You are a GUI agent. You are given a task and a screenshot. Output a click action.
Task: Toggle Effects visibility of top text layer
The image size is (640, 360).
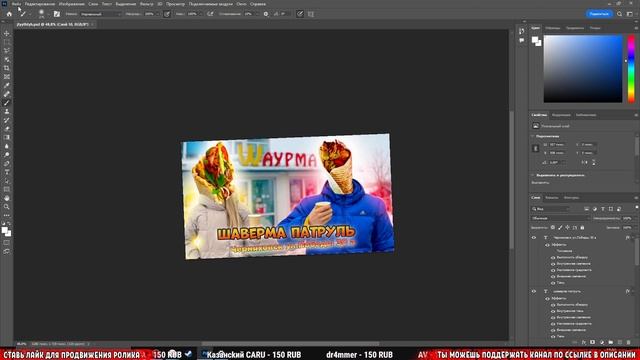[x=547, y=245]
